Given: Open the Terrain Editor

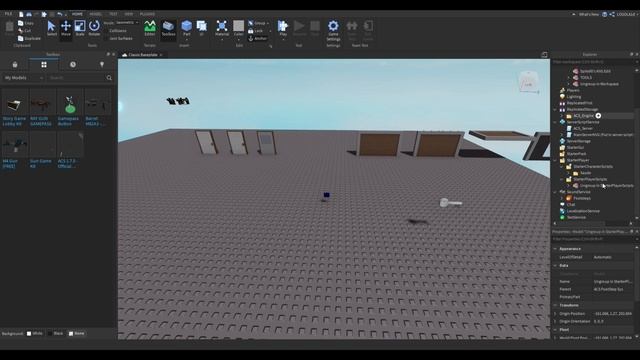Looking at the screenshot, I should 150,28.
